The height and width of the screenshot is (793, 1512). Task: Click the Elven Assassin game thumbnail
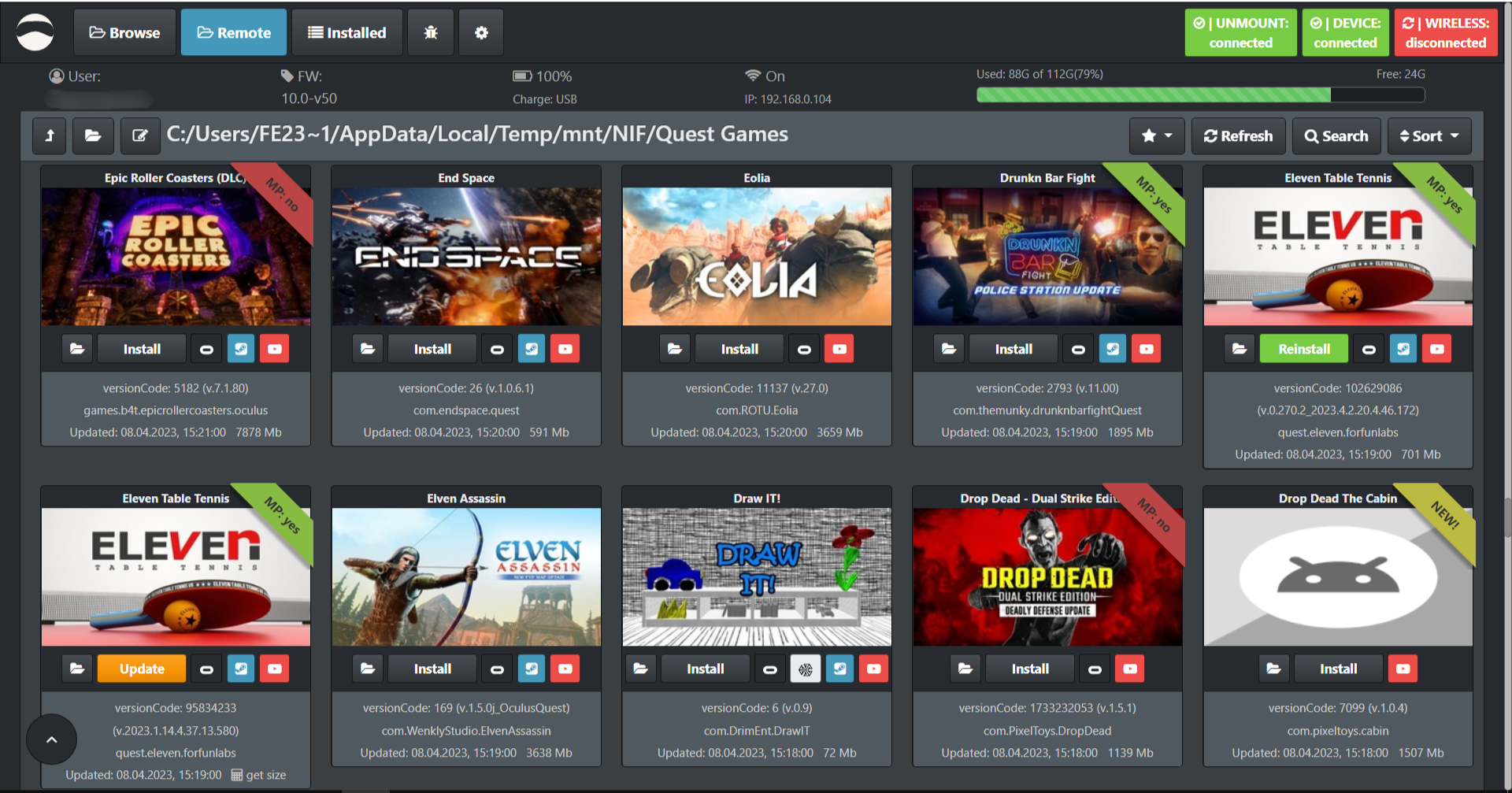coord(466,577)
